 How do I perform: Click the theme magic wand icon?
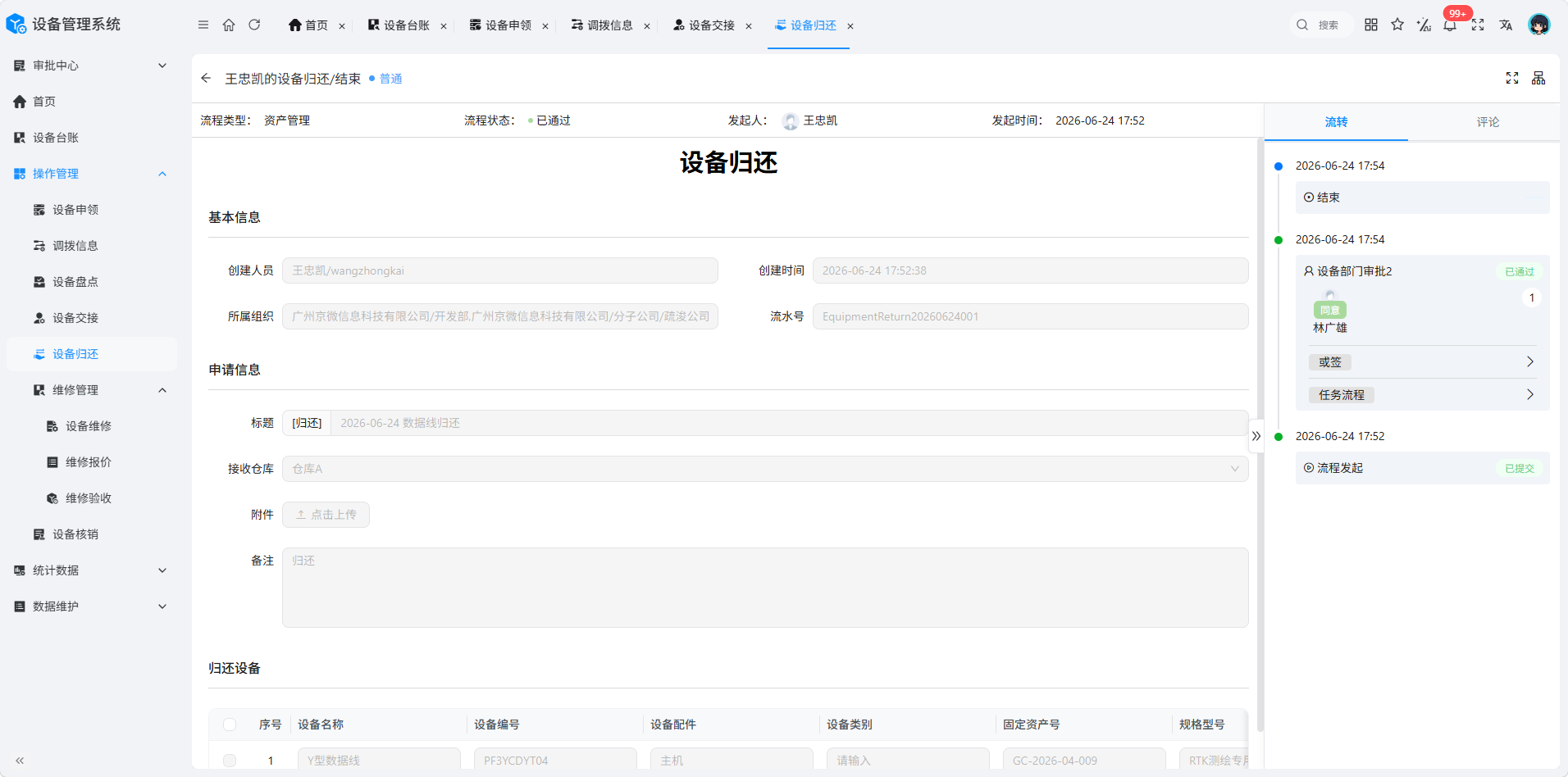(1424, 25)
